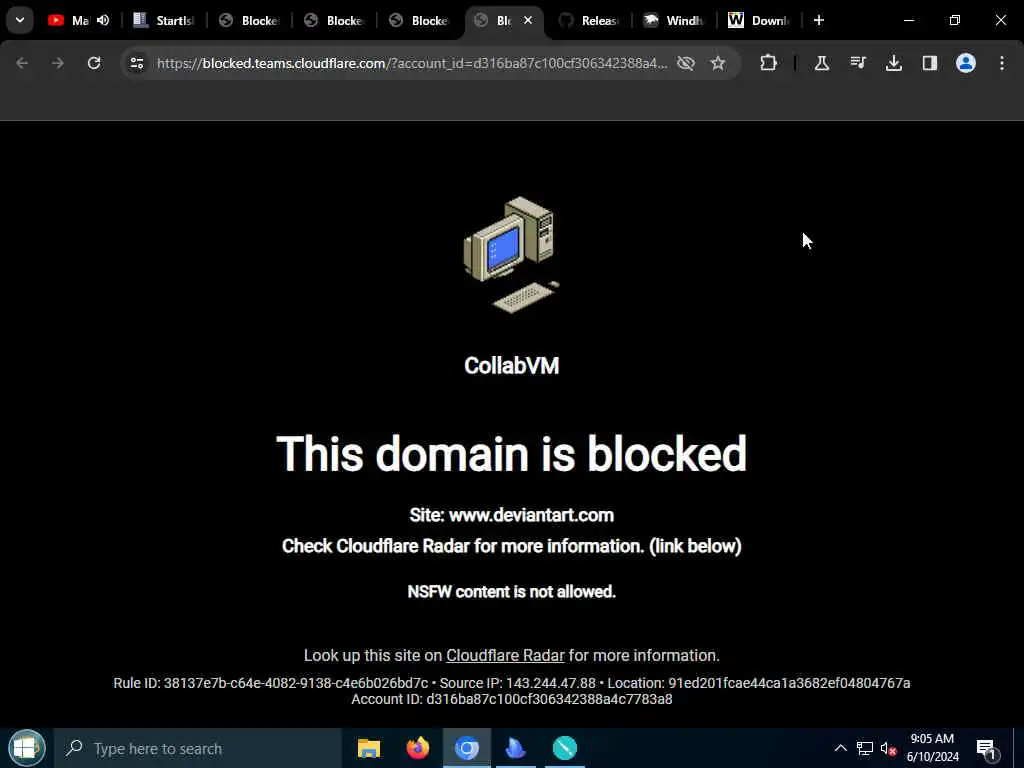Click the "NSFW content is not allowed." text
The width and height of the screenshot is (1024, 768).
click(x=511, y=592)
